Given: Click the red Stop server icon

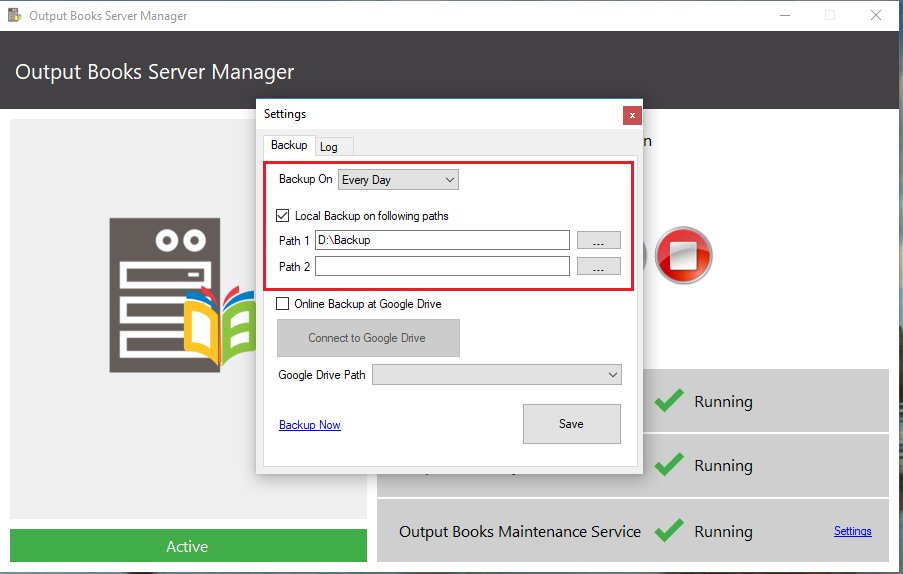Looking at the screenshot, I should (x=684, y=255).
